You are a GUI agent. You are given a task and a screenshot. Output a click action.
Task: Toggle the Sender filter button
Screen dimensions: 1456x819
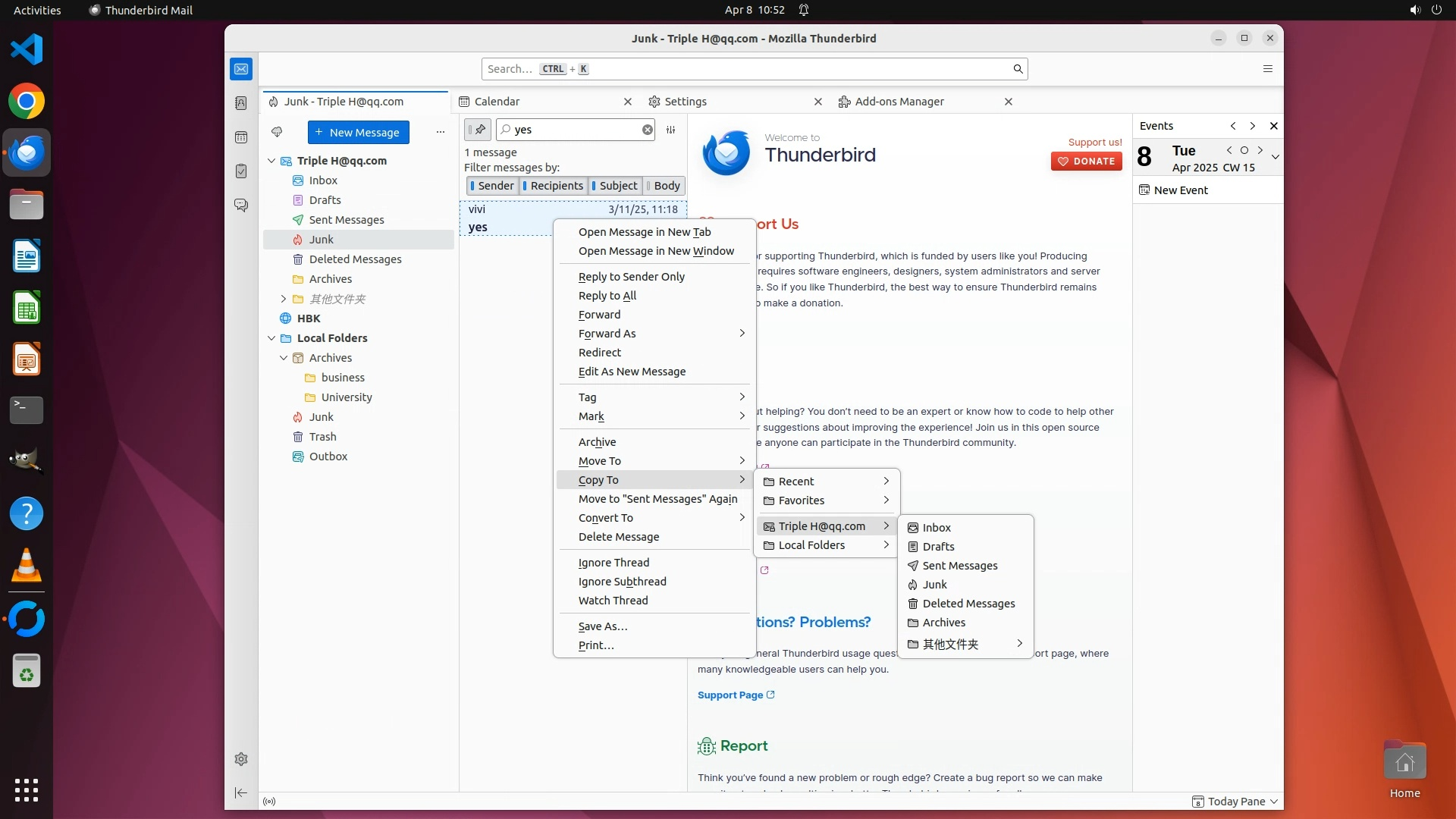coord(492,186)
